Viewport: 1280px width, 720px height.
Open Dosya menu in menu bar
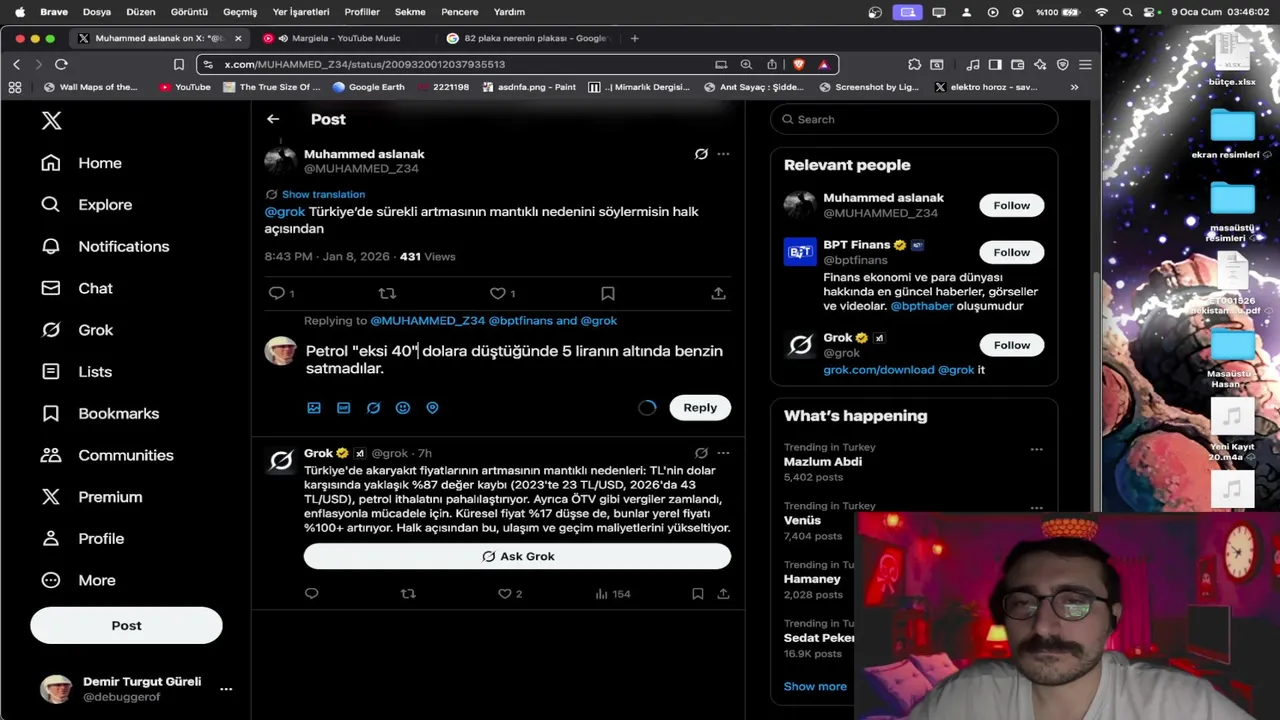97,12
